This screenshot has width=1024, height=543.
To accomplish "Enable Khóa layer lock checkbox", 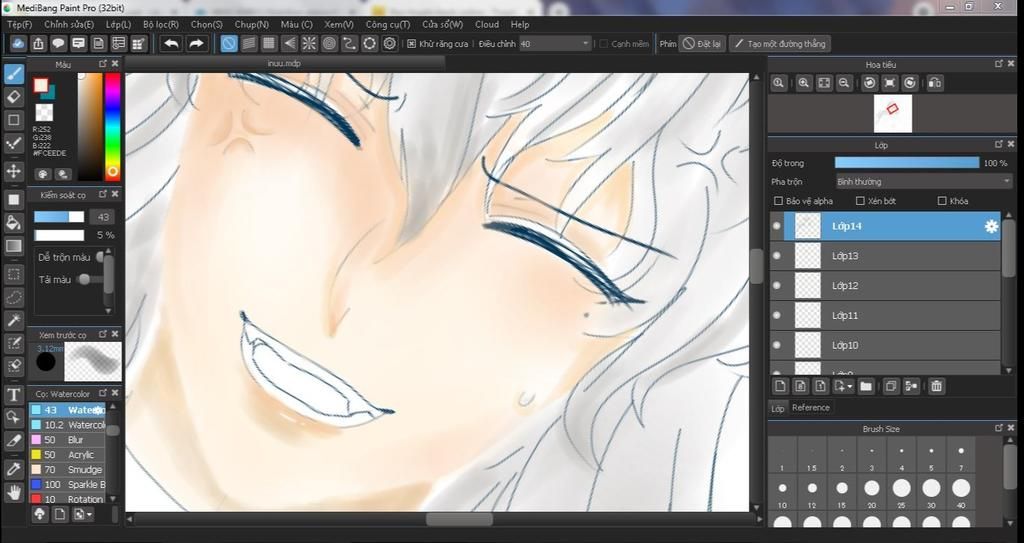I will pyautogui.click(x=942, y=201).
